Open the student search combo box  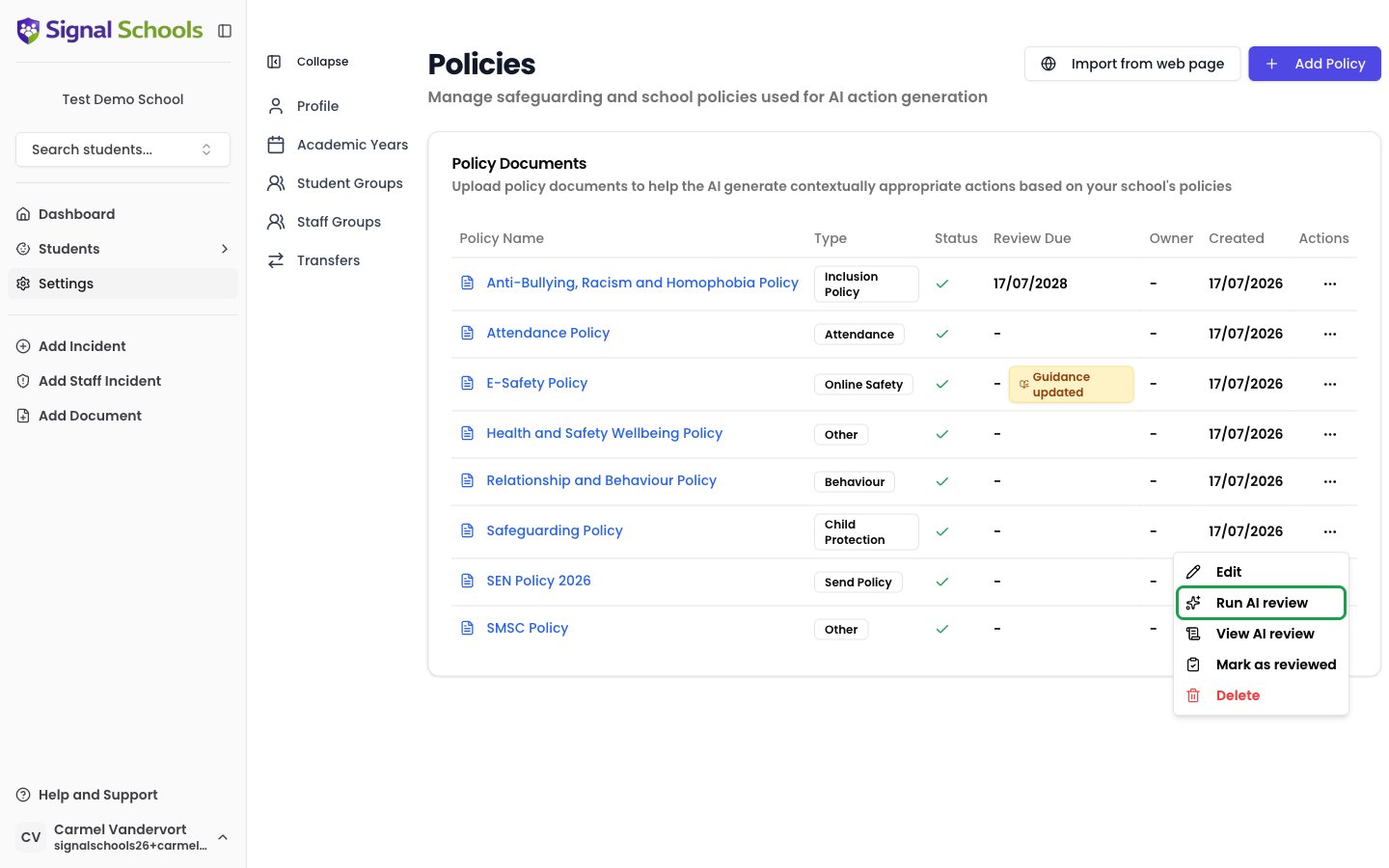pos(123,149)
